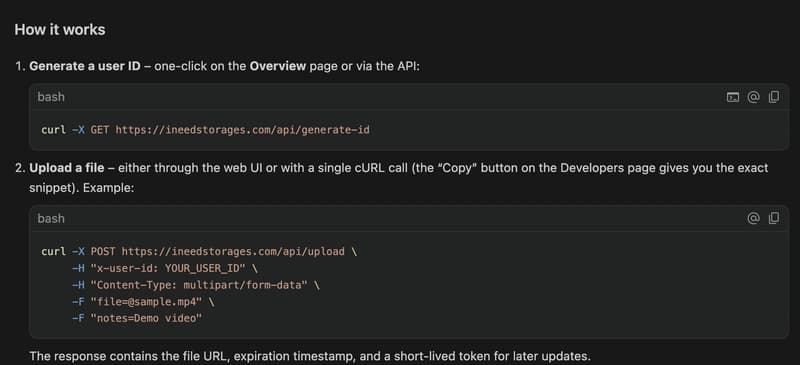The image size is (800, 365).
Task: Click the 'x-user-id: YOUR_USER_ID' header line
Action: pyautogui.click(x=164, y=269)
